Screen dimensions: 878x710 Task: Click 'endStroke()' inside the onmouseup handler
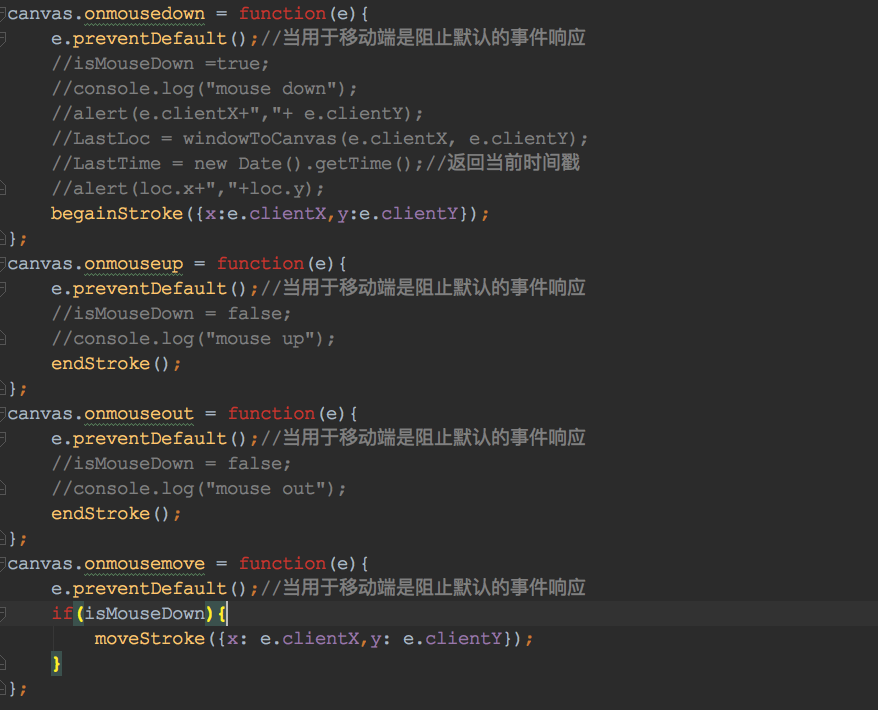click(x=110, y=363)
